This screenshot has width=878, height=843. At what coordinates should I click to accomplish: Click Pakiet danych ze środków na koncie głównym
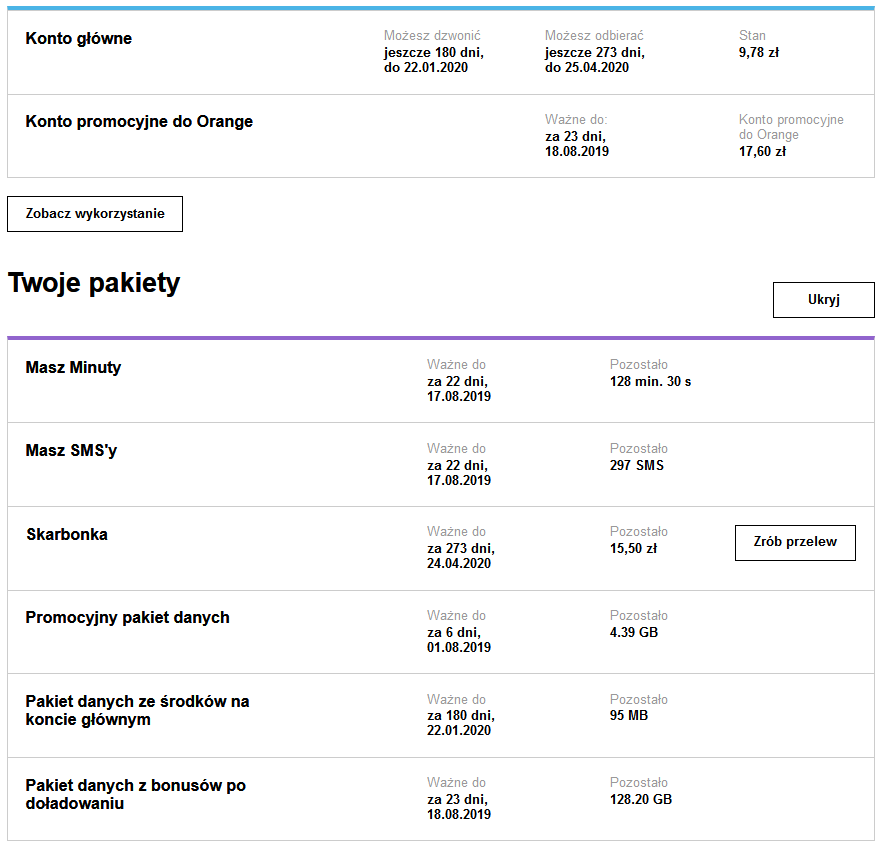(137, 710)
